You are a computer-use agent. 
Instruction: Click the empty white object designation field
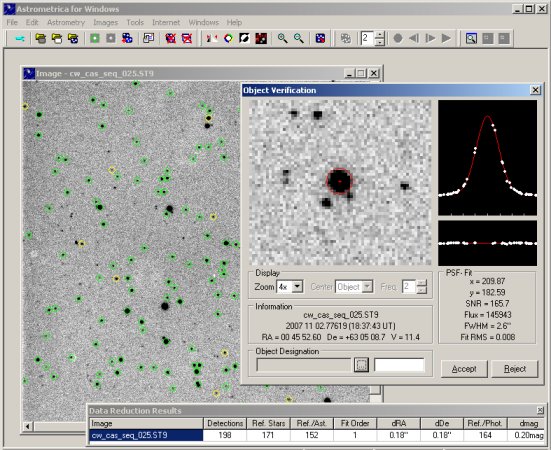400,365
